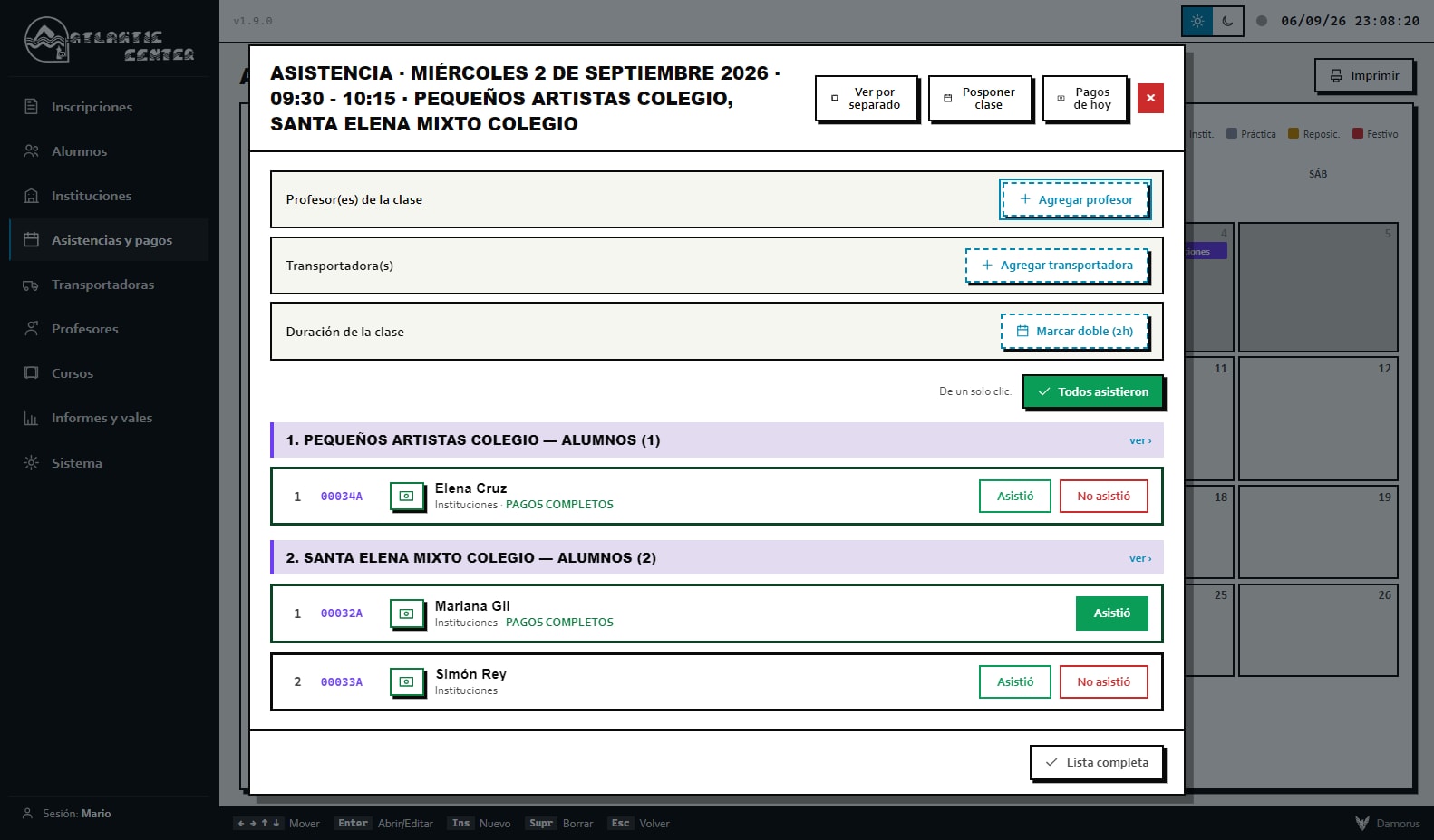The width and height of the screenshot is (1434, 840).
Task: Mark Simón Rey as Asistió
Action: tap(1015, 681)
